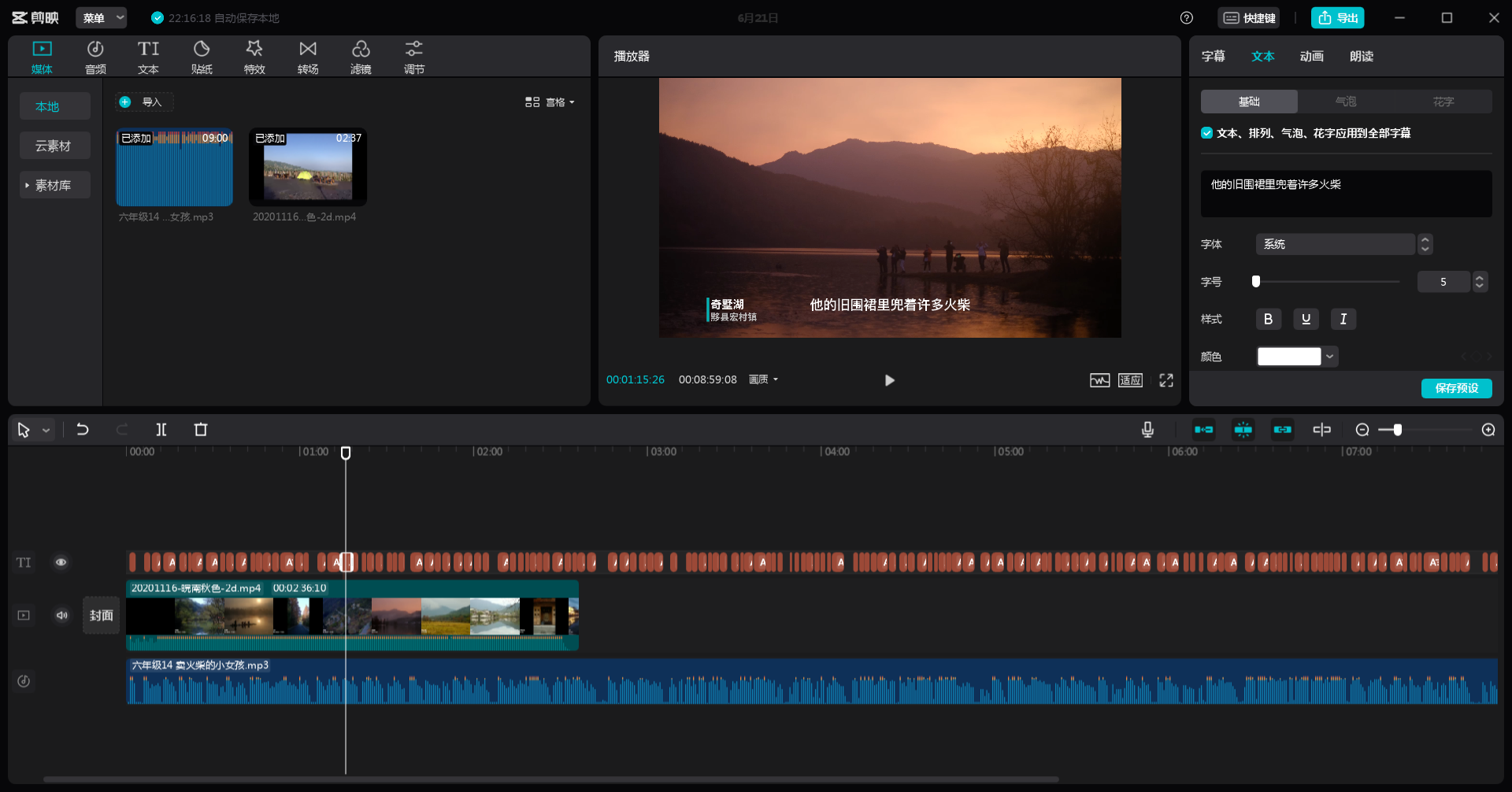This screenshot has height=792, width=1512.
Task: Open the 贴纸 stickers panel
Action: (x=202, y=57)
